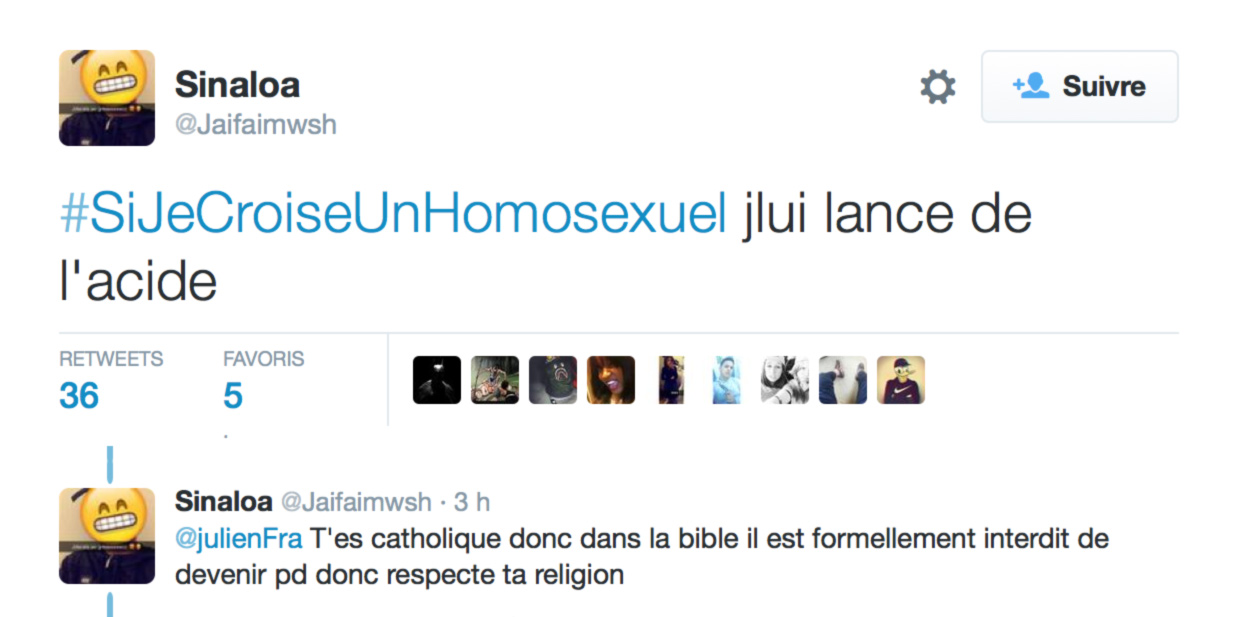Open the @julienFra mention link
The height and width of the screenshot is (617, 1242).
238,539
